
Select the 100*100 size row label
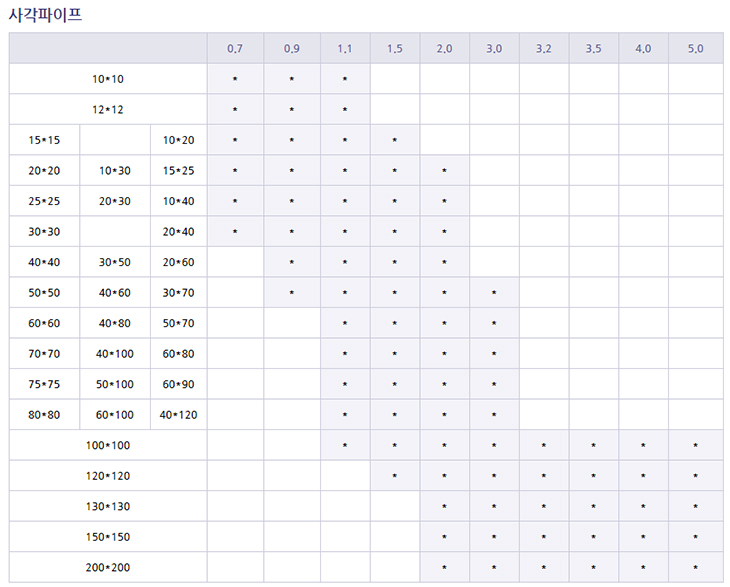coord(108,445)
